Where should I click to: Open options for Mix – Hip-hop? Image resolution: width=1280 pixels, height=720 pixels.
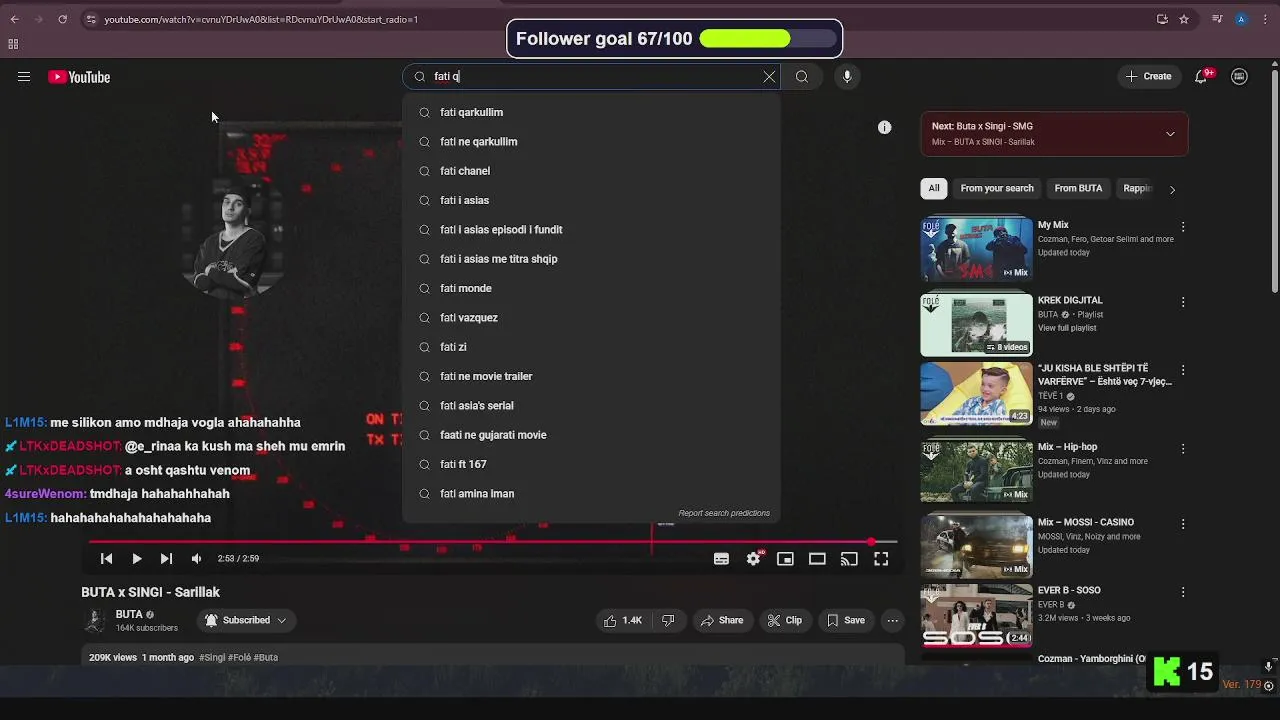1183,449
